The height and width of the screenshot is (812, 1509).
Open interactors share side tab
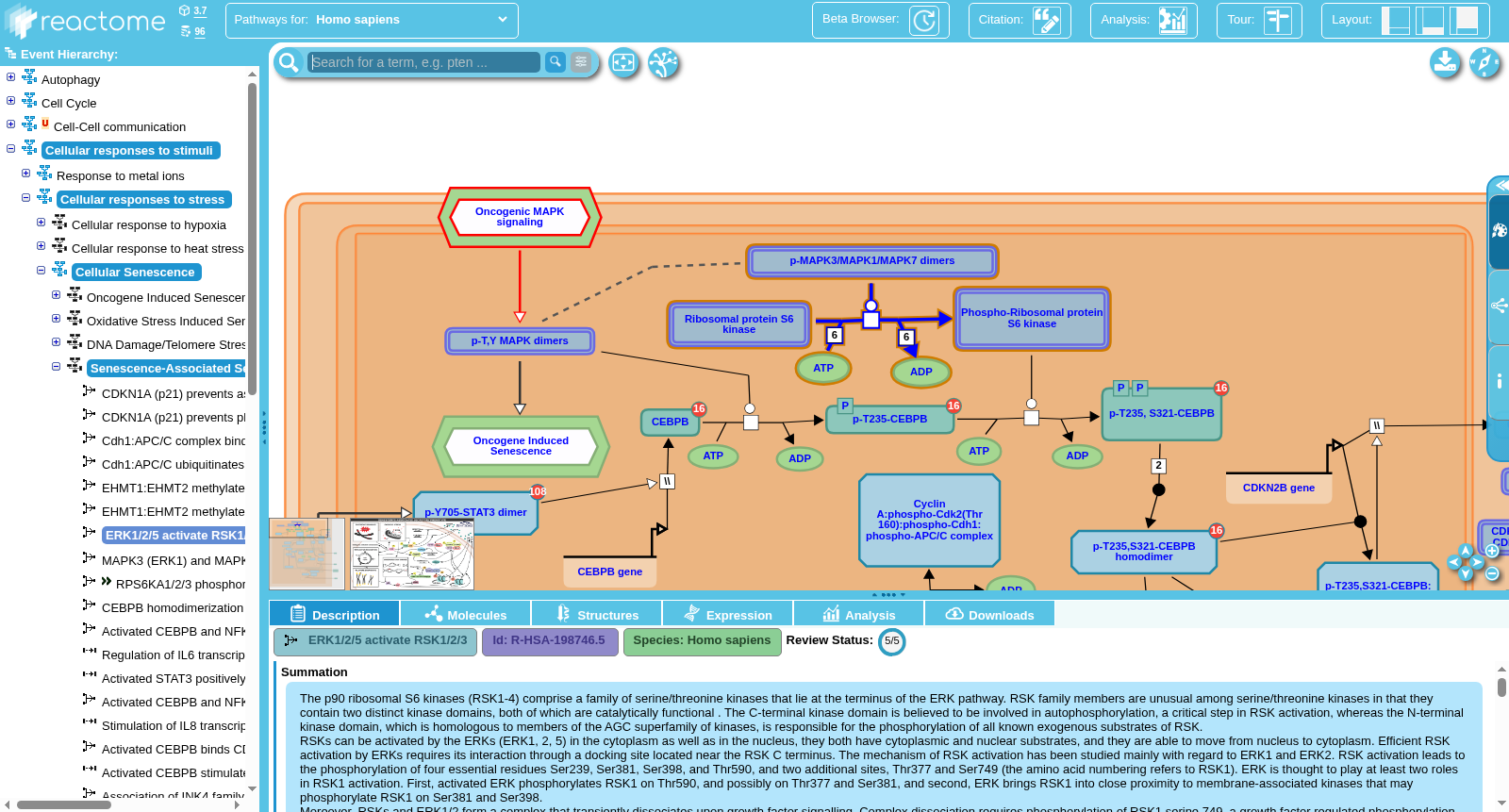point(1500,306)
